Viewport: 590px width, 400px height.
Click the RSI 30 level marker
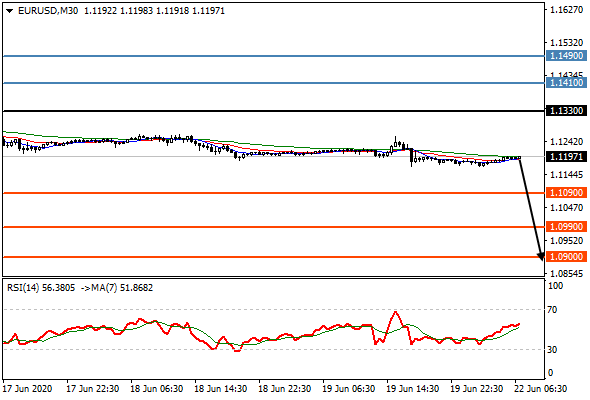552,350
